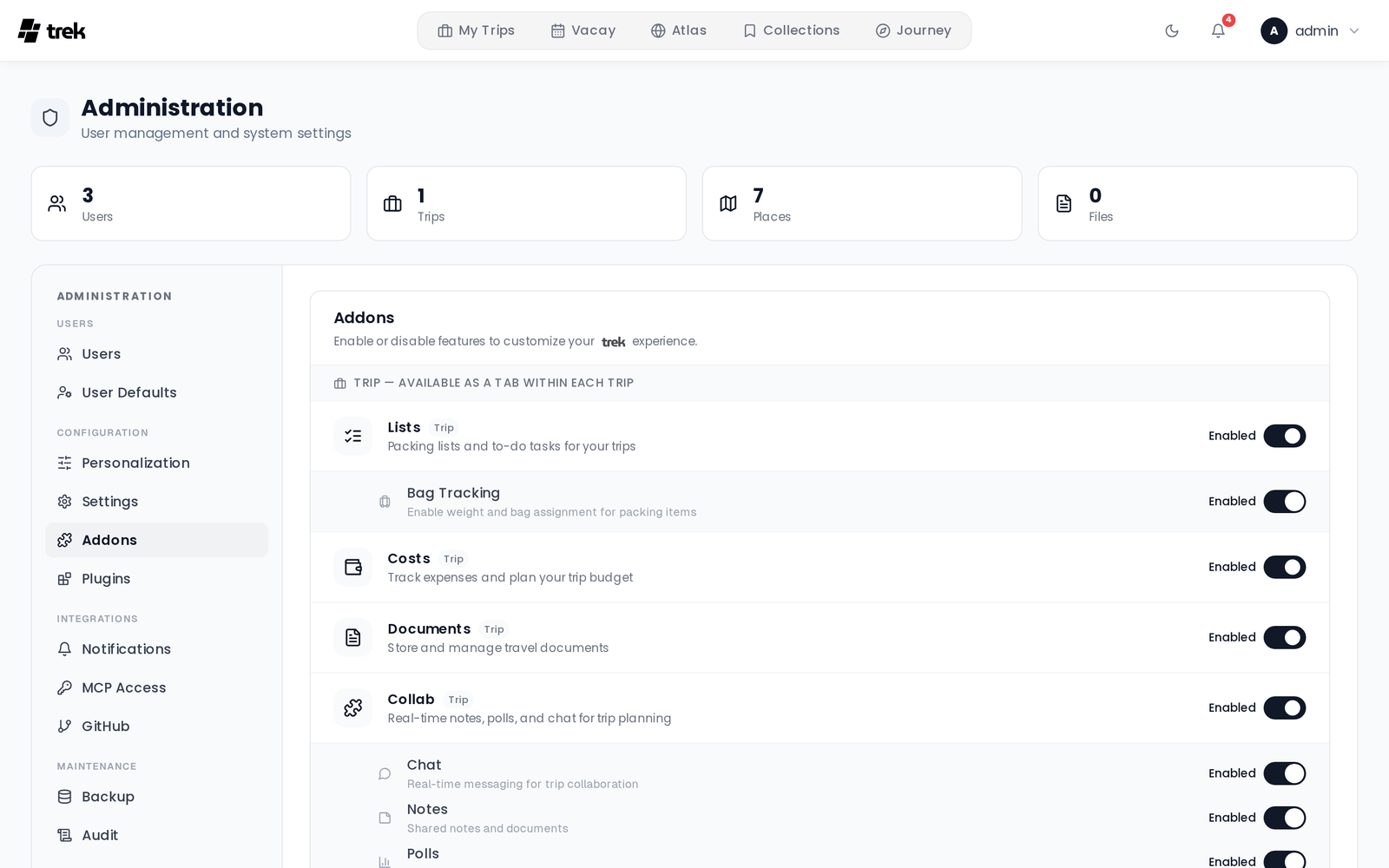
Task: Click the Costs wallet addon icon
Action: point(352,567)
